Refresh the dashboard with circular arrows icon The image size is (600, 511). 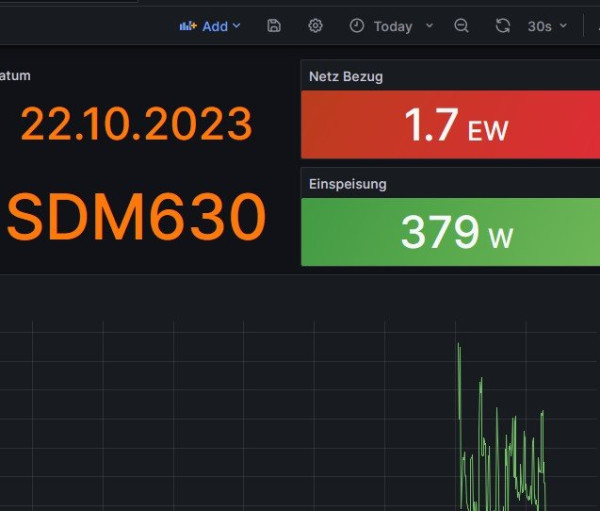coord(503,26)
